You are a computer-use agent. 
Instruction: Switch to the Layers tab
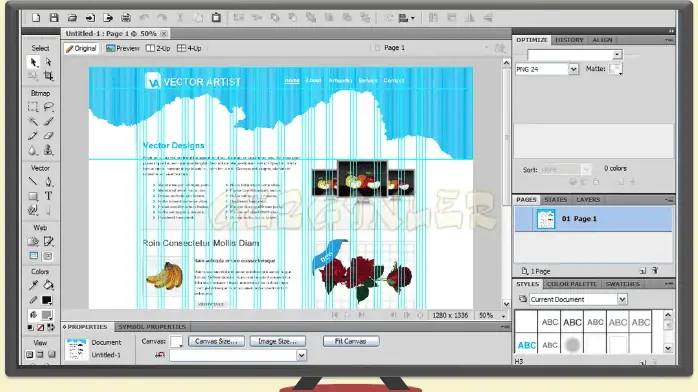[588, 199]
